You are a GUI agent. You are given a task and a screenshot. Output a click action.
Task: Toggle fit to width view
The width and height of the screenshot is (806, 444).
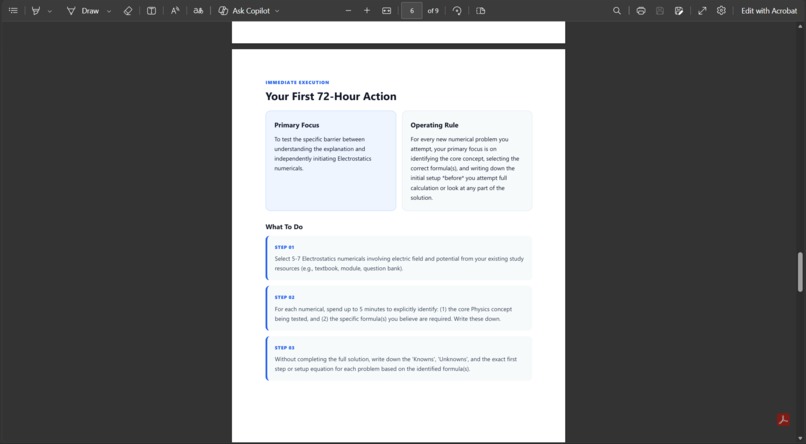point(387,10)
